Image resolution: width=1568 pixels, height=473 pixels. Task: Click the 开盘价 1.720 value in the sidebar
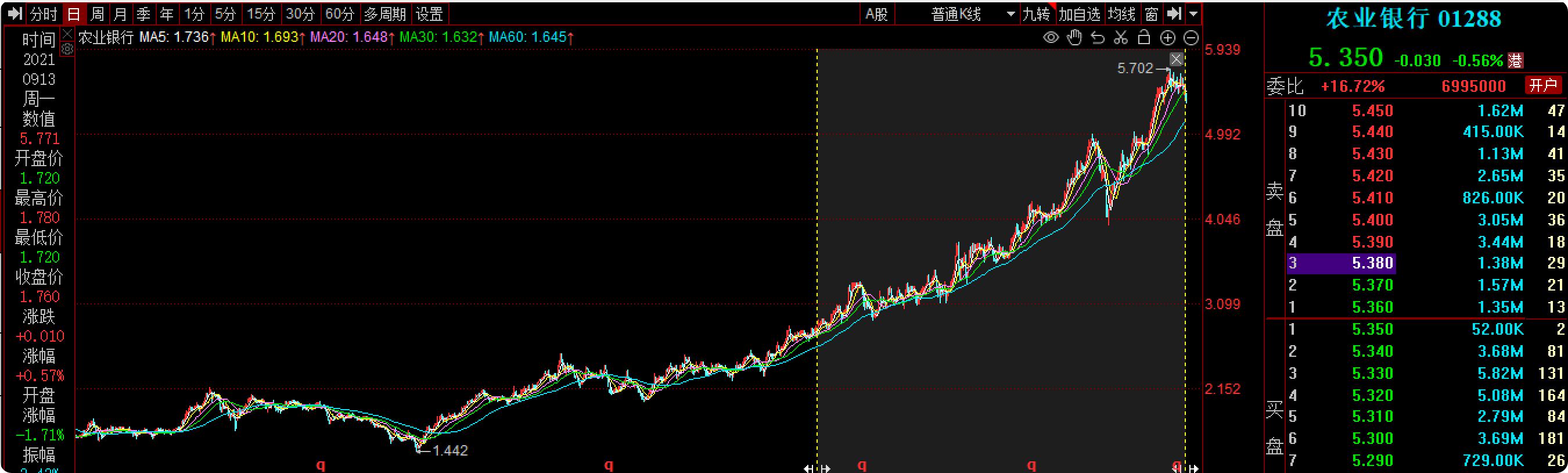39,178
